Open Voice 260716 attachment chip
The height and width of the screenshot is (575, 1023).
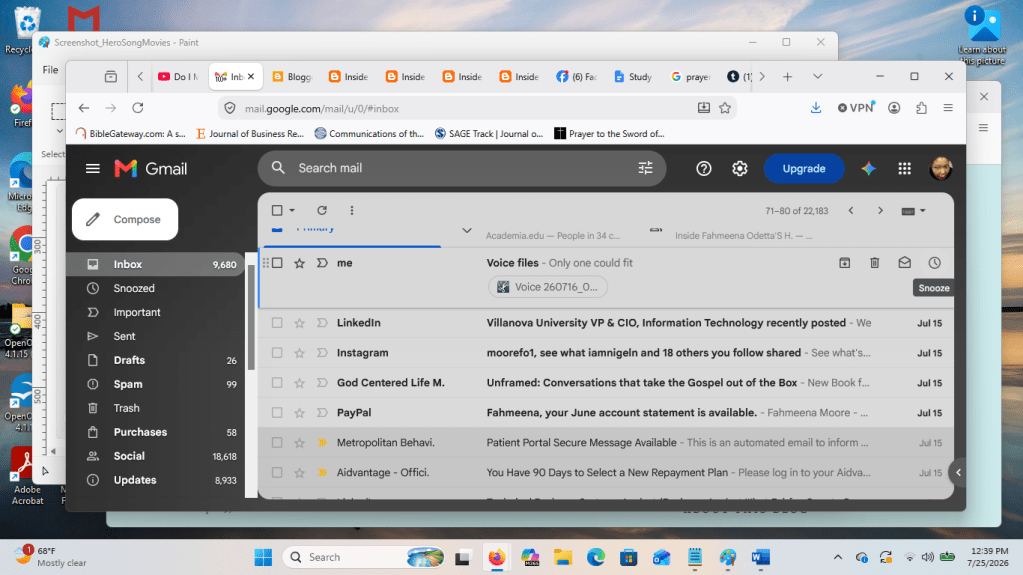[547, 287]
